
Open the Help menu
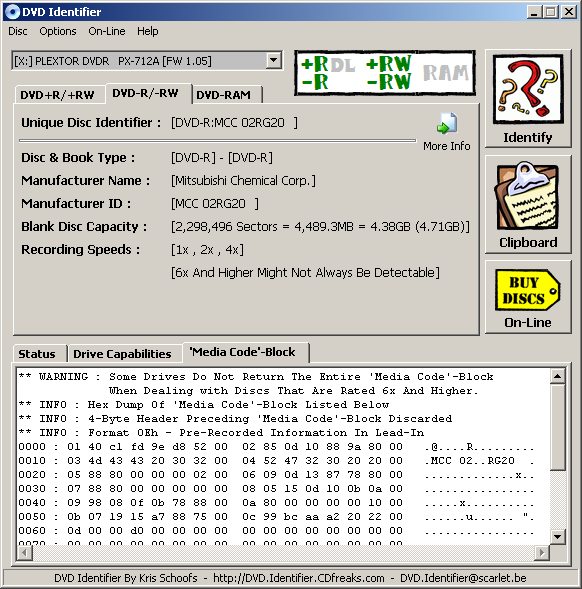147,31
